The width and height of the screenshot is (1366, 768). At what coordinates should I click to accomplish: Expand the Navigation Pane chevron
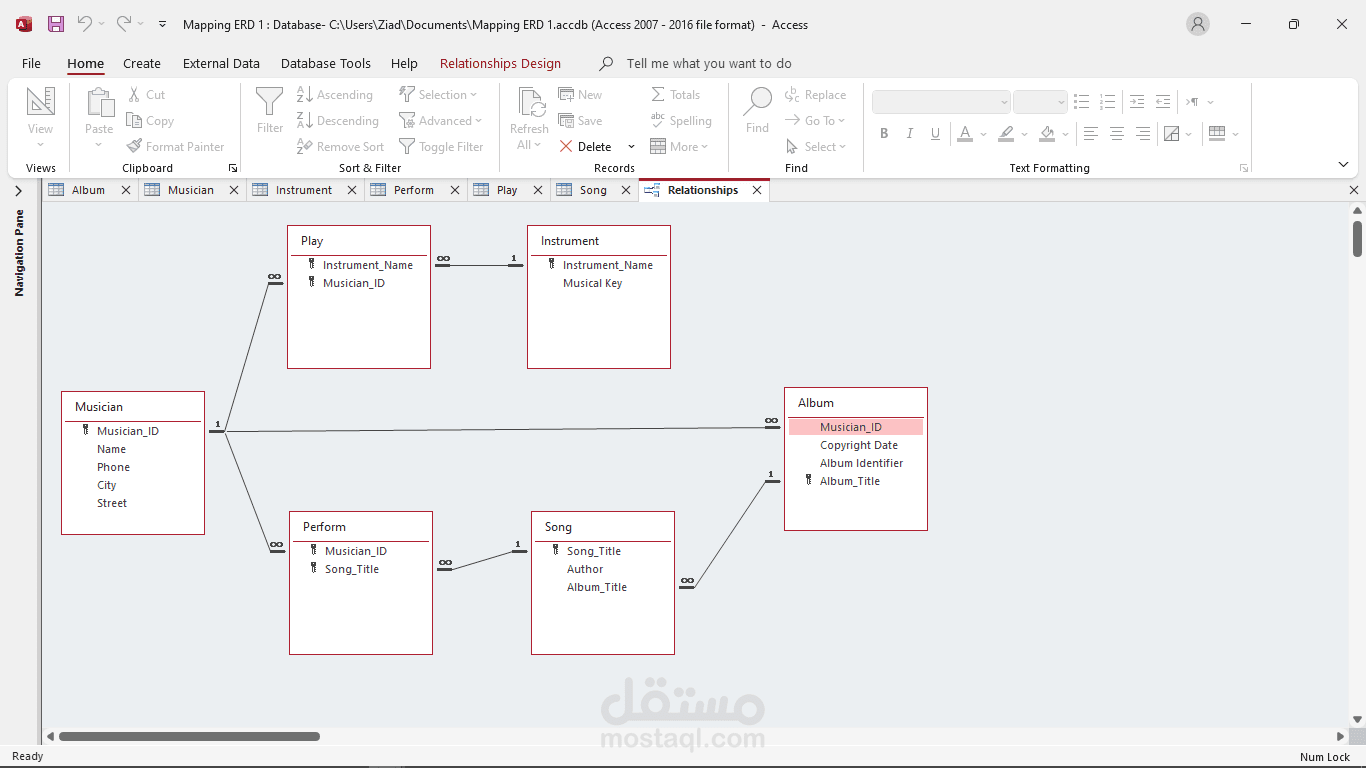pos(18,191)
